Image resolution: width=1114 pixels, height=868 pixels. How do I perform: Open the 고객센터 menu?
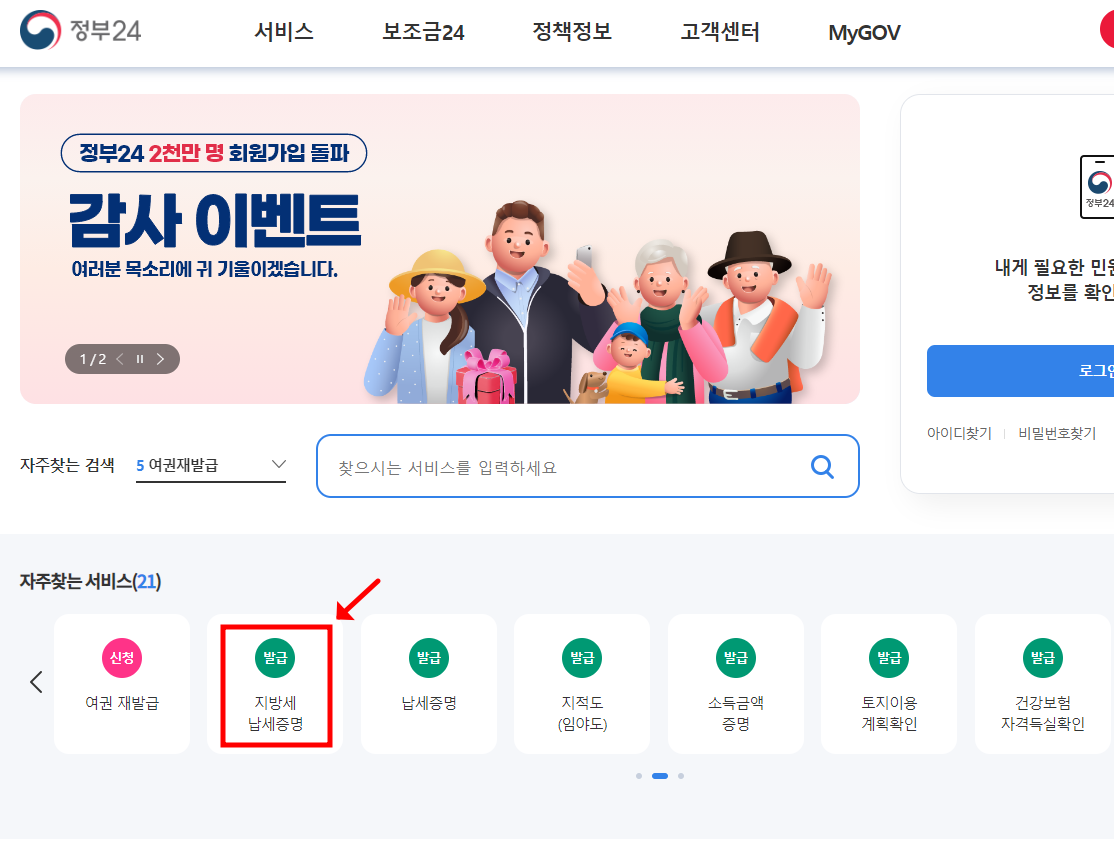720,32
